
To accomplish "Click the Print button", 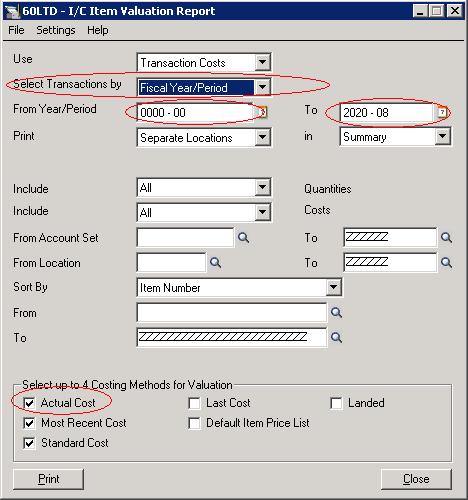I will [48, 479].
